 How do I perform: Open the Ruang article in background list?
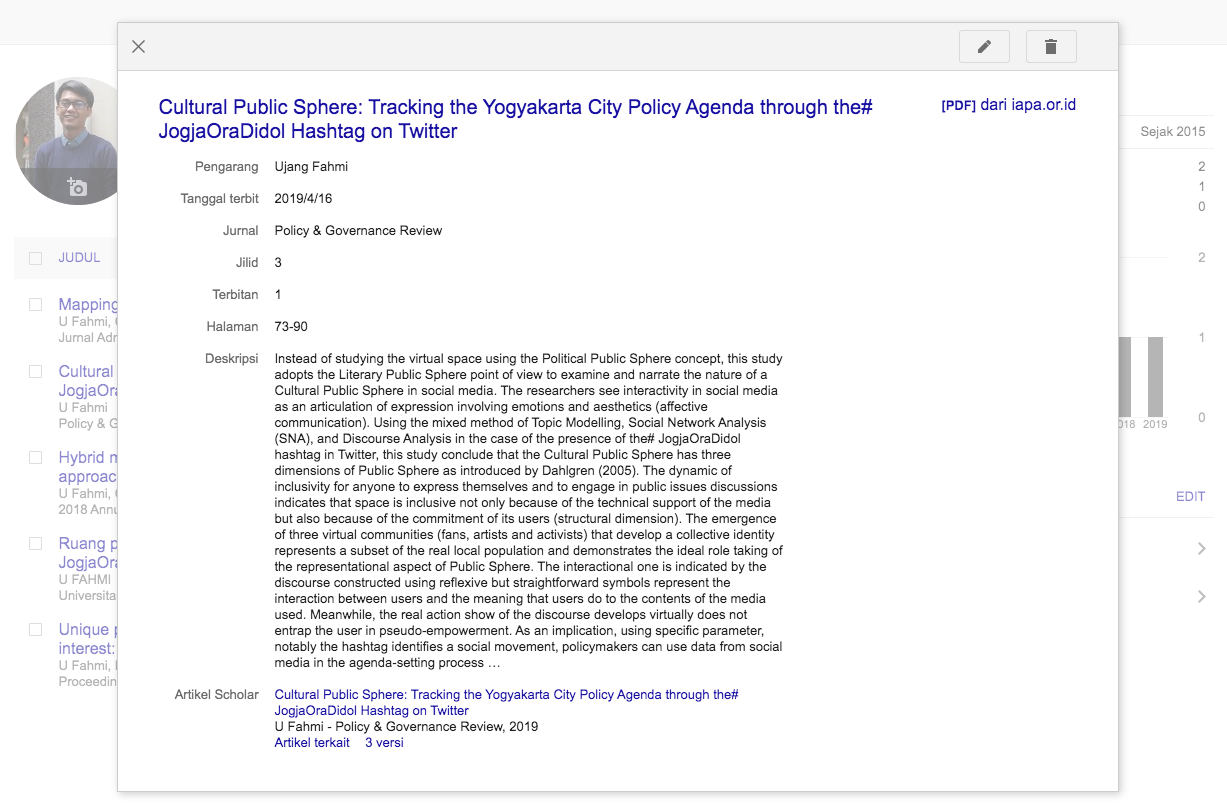[88, 553]
